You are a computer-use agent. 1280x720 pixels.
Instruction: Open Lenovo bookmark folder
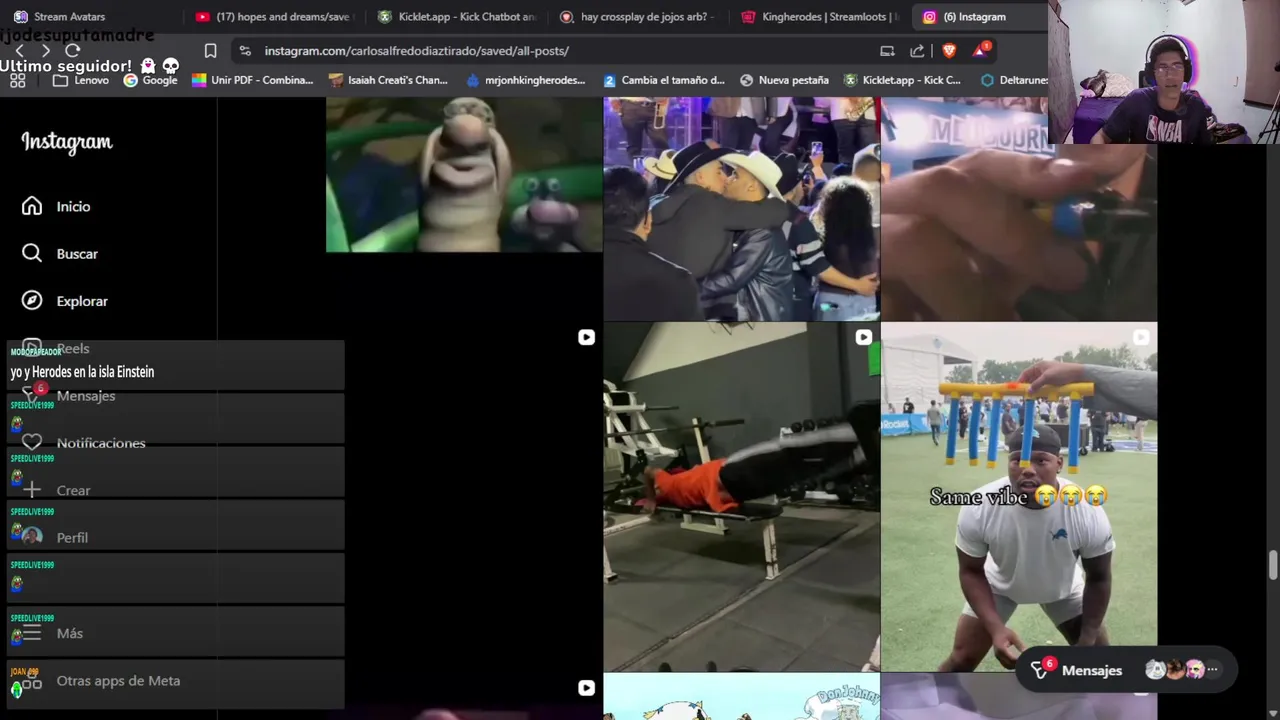(x=80, y=80)
